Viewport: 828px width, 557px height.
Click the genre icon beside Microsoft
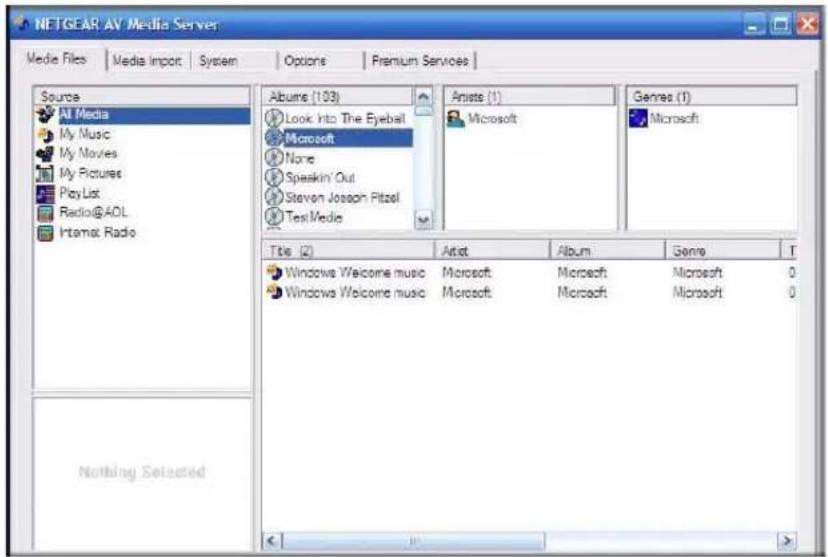click(638, 118)
